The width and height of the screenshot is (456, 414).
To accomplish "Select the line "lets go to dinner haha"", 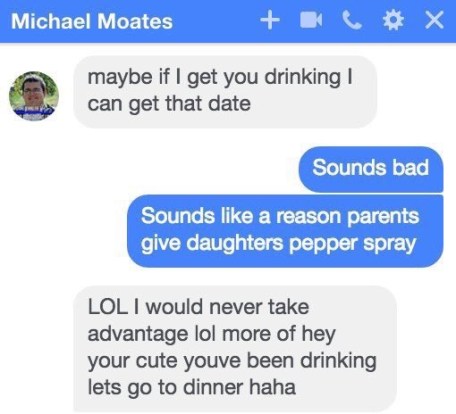I will pyautogui.click(x=192, y=387).
